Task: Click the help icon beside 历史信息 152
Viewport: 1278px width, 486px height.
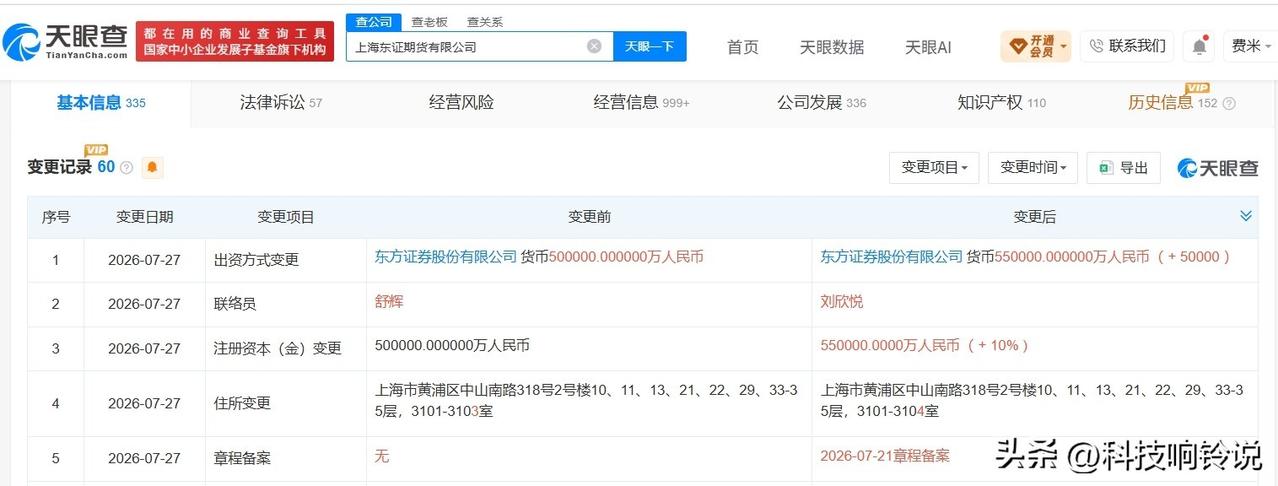Action: (x=1229, y=103)
